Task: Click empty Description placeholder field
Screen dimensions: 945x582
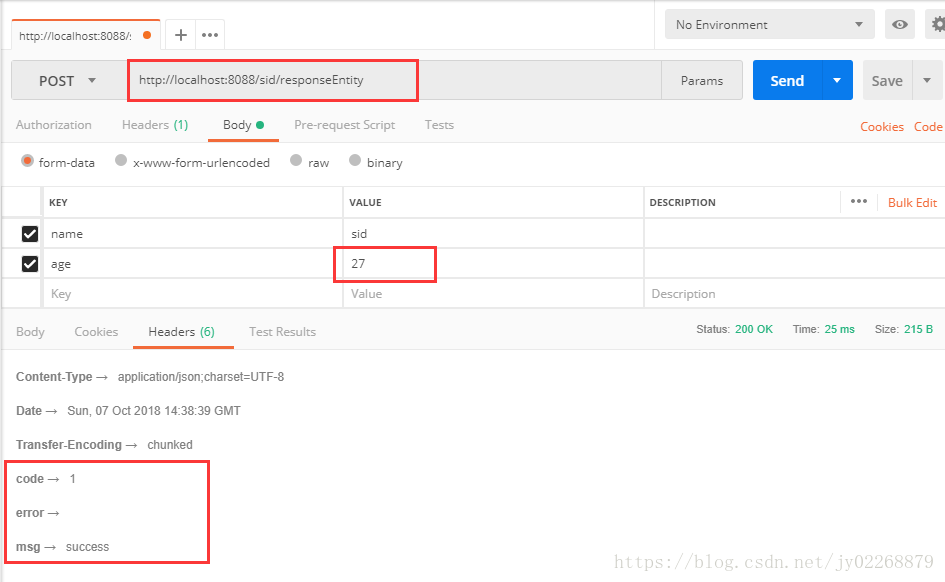Action: point(795,293)
